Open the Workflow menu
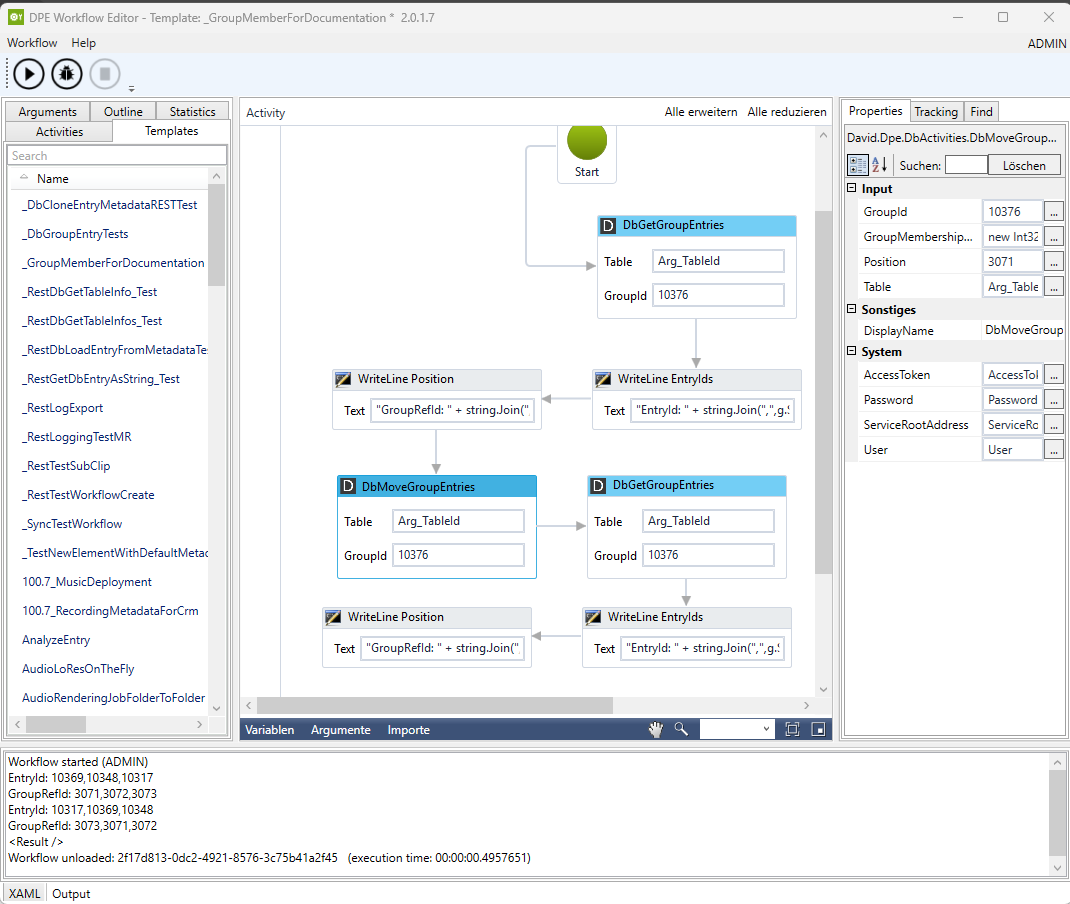Screen dimensions: 1070x904 [32, 43]
